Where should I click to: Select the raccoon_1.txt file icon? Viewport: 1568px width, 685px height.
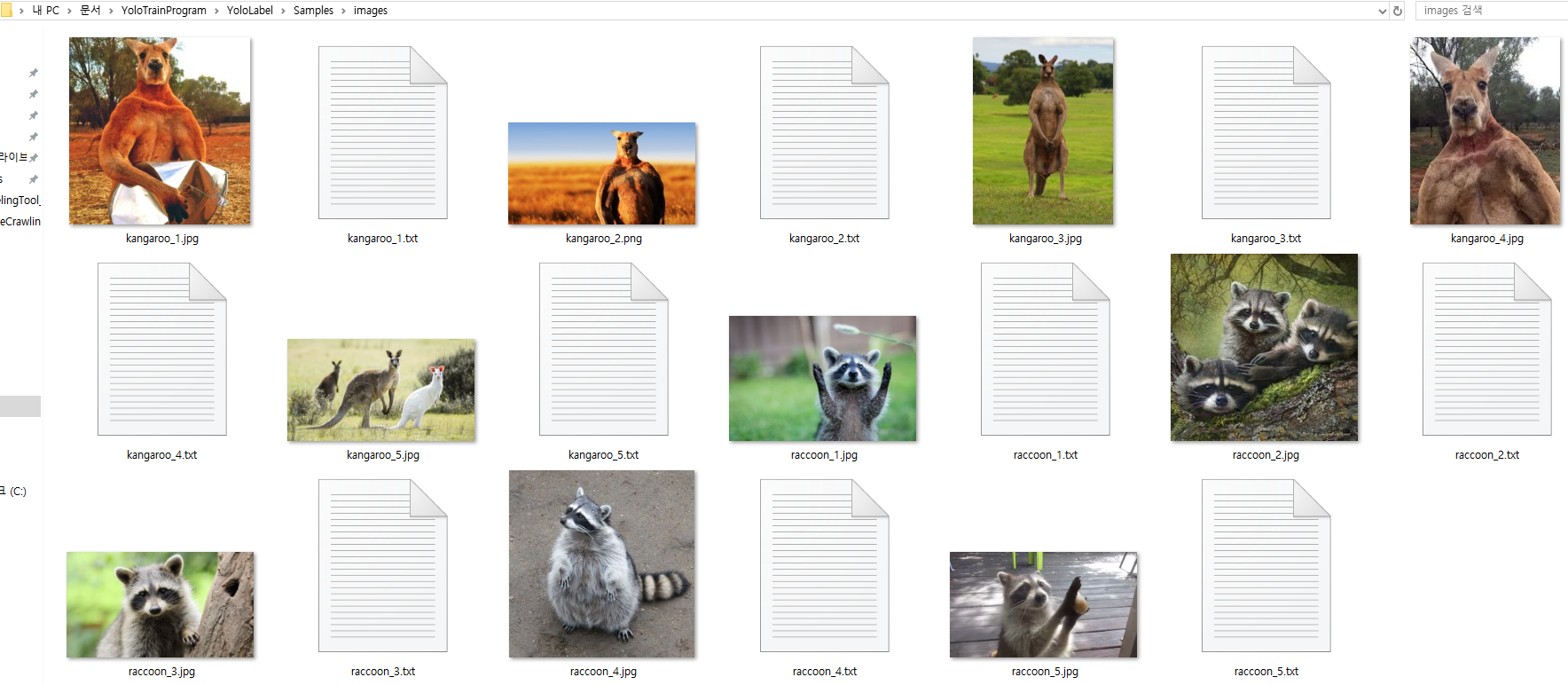click(x=1046, y=349)
